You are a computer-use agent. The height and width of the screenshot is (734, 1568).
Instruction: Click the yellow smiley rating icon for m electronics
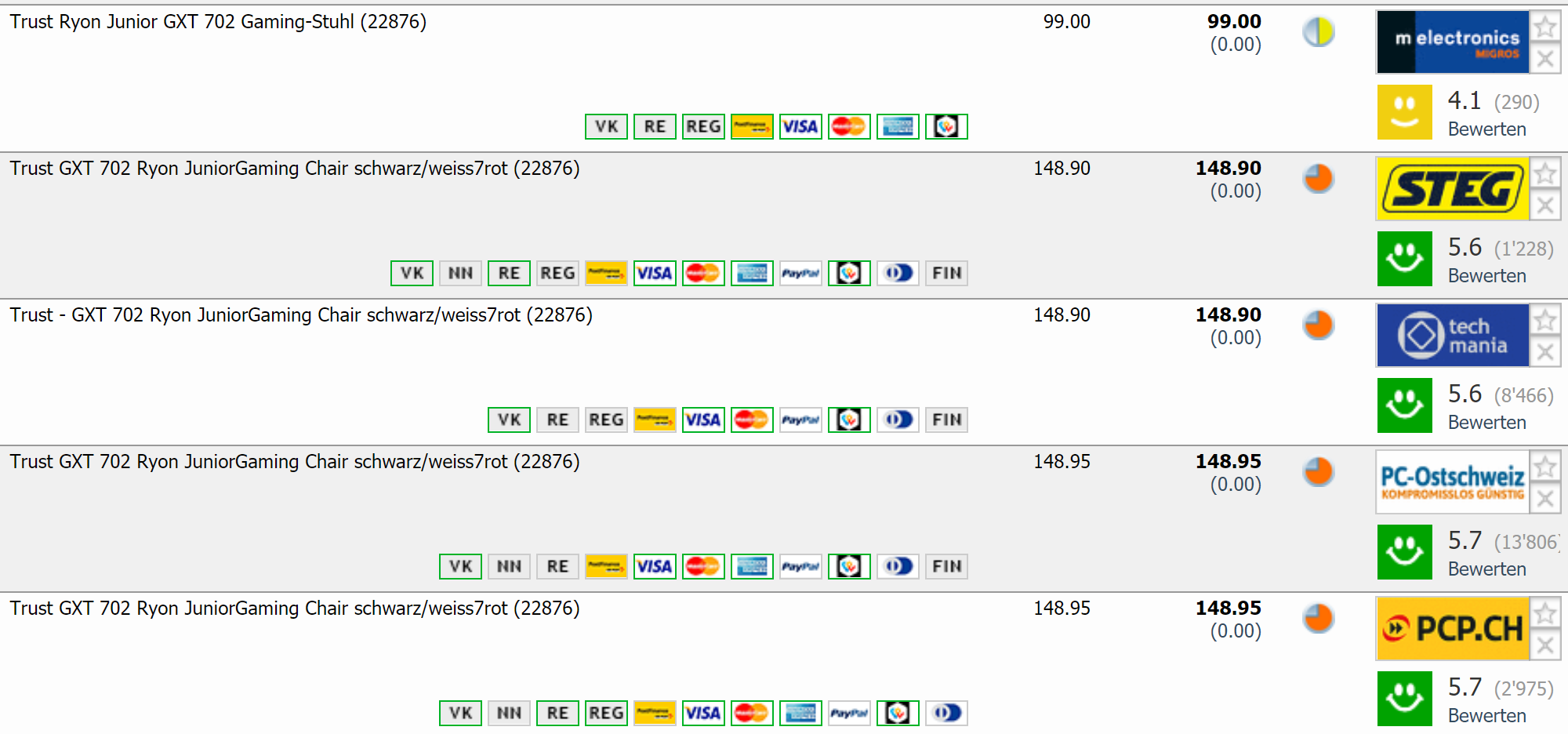click(x=1404, y=112)
